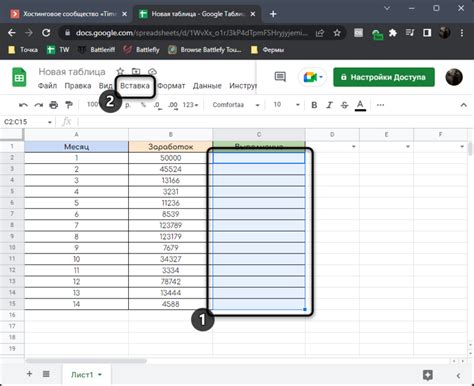Show more toolbar options (three dots)
Screen dimensions: 474x386
tap(380, 105)
